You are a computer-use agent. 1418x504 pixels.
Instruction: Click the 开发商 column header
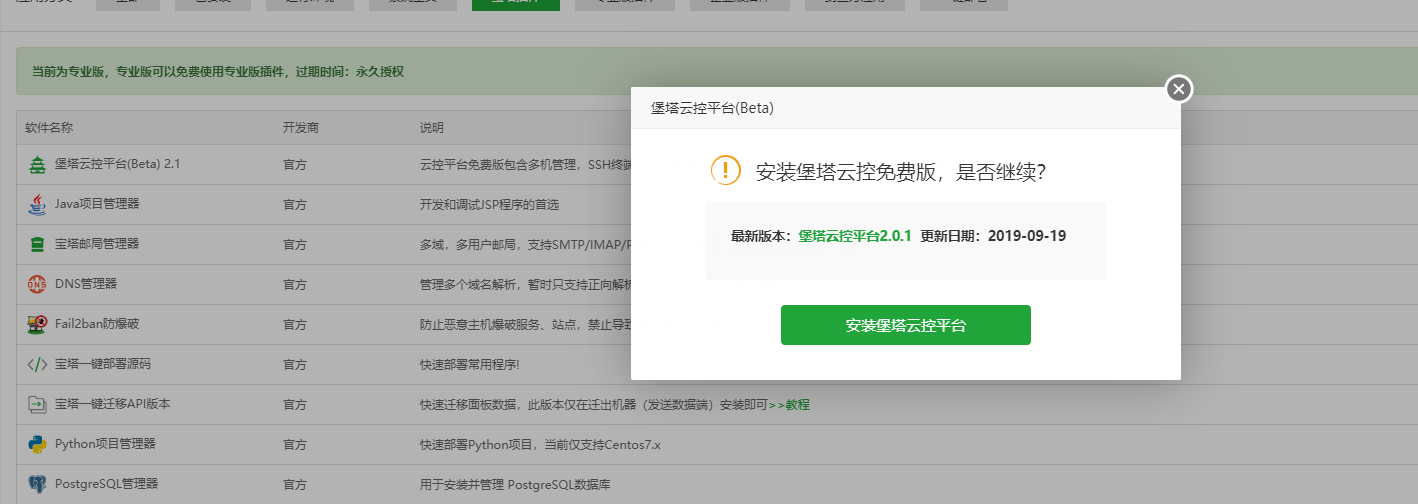click(x=301, y=128)
